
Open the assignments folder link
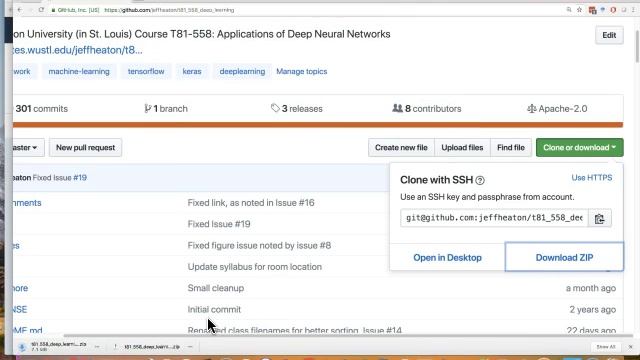point(27,203)
